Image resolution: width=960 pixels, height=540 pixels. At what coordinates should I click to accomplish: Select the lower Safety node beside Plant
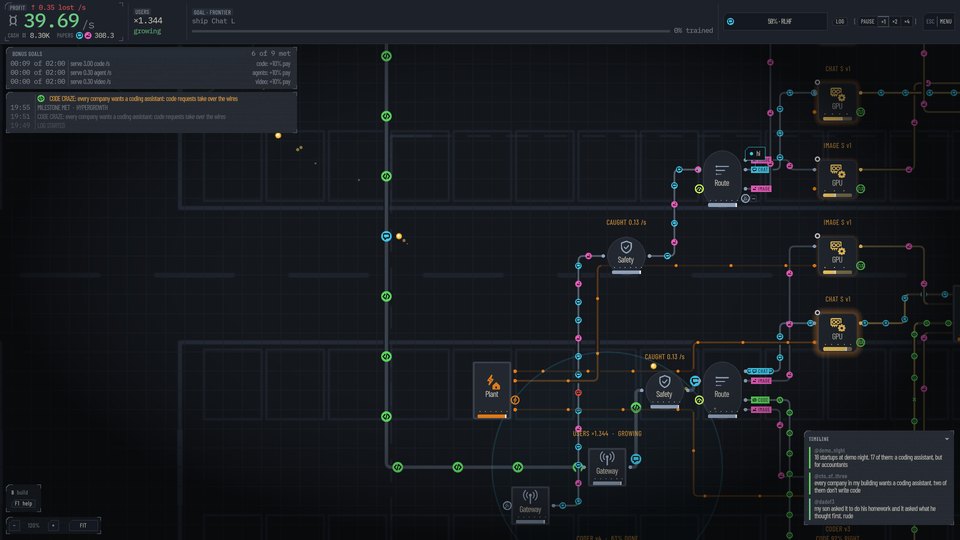click(664, 389)
